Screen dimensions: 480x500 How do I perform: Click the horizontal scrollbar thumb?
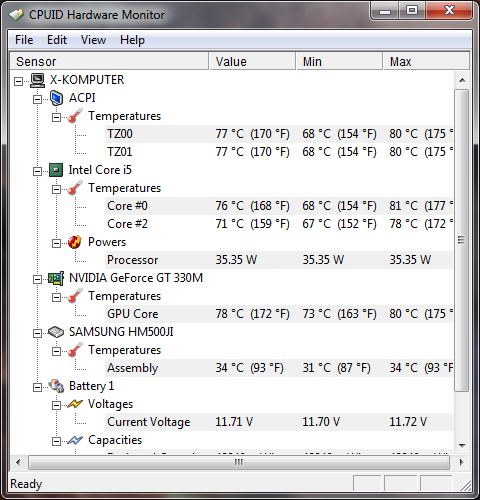tap(239, 462)
